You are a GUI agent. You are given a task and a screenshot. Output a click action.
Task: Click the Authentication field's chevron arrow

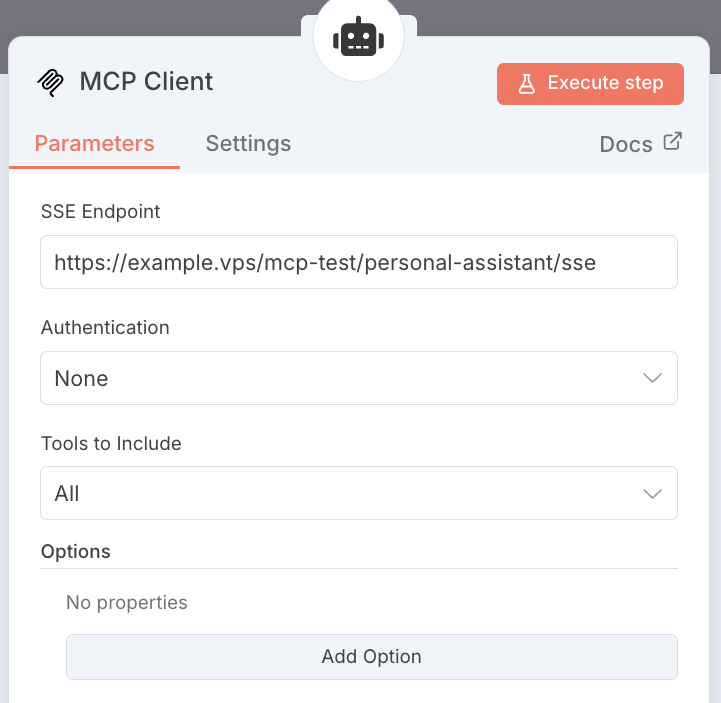point(652,379)
